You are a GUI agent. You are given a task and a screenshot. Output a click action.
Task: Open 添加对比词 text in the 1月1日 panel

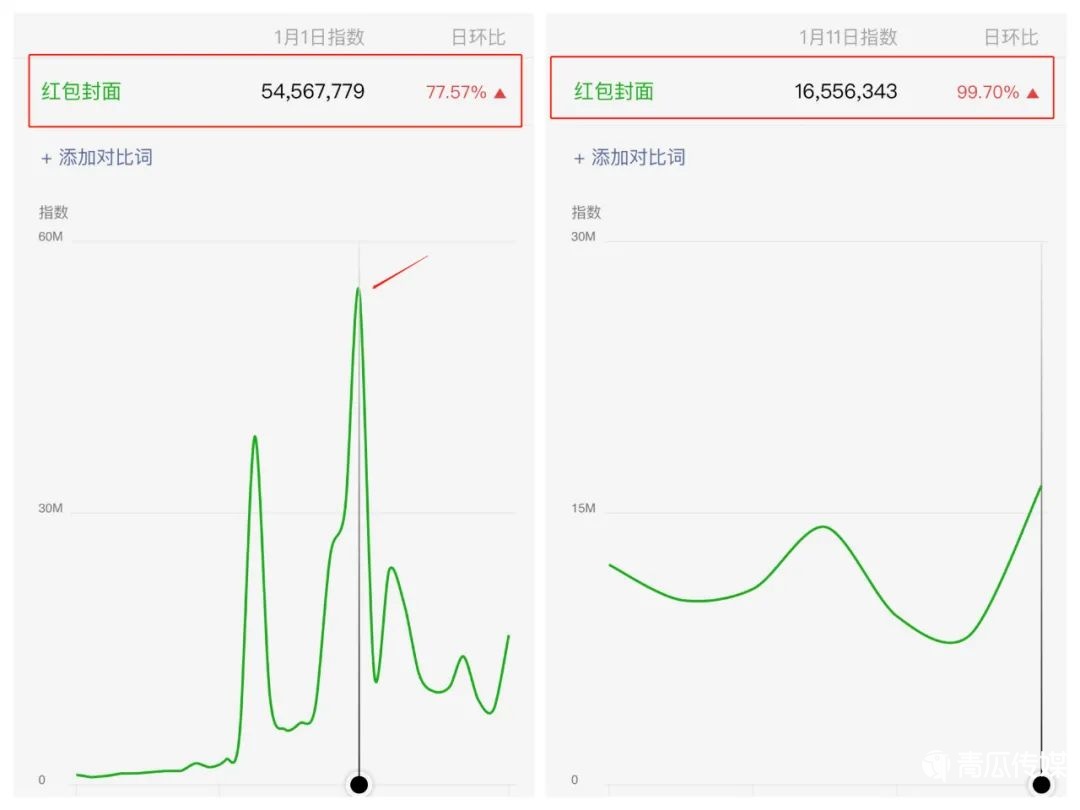click(106, 157)
